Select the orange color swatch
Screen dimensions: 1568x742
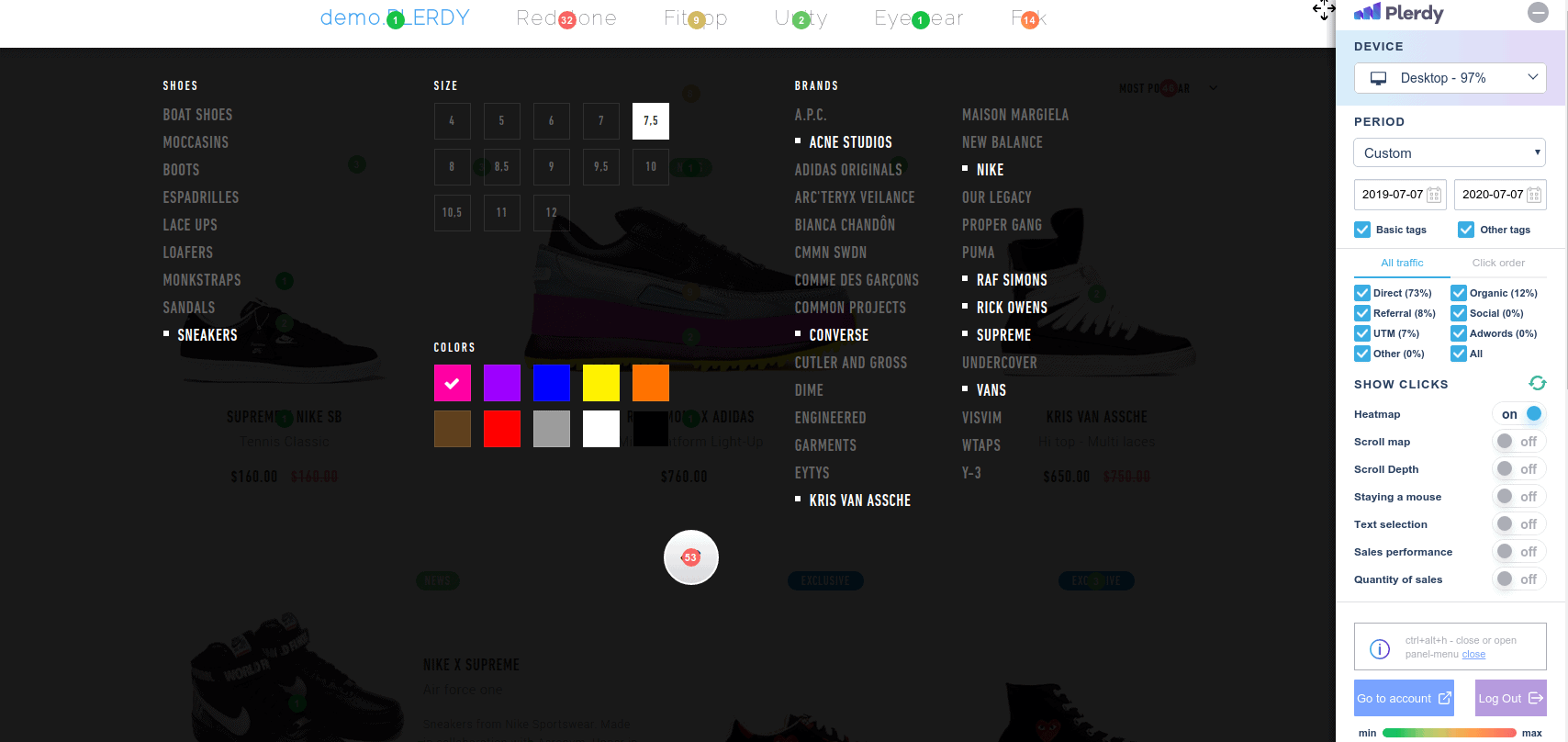click(x=651, y=383)
